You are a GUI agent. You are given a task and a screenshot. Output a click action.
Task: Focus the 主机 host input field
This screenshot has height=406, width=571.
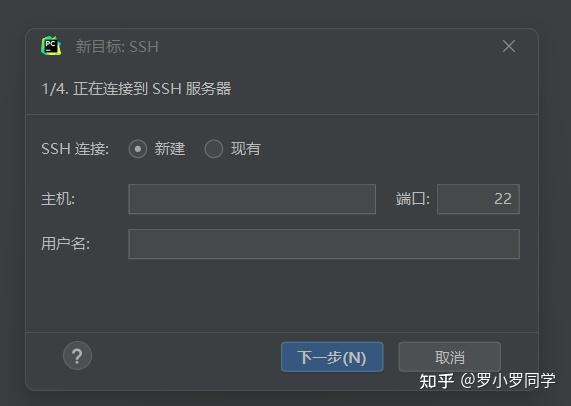(252, 199)
